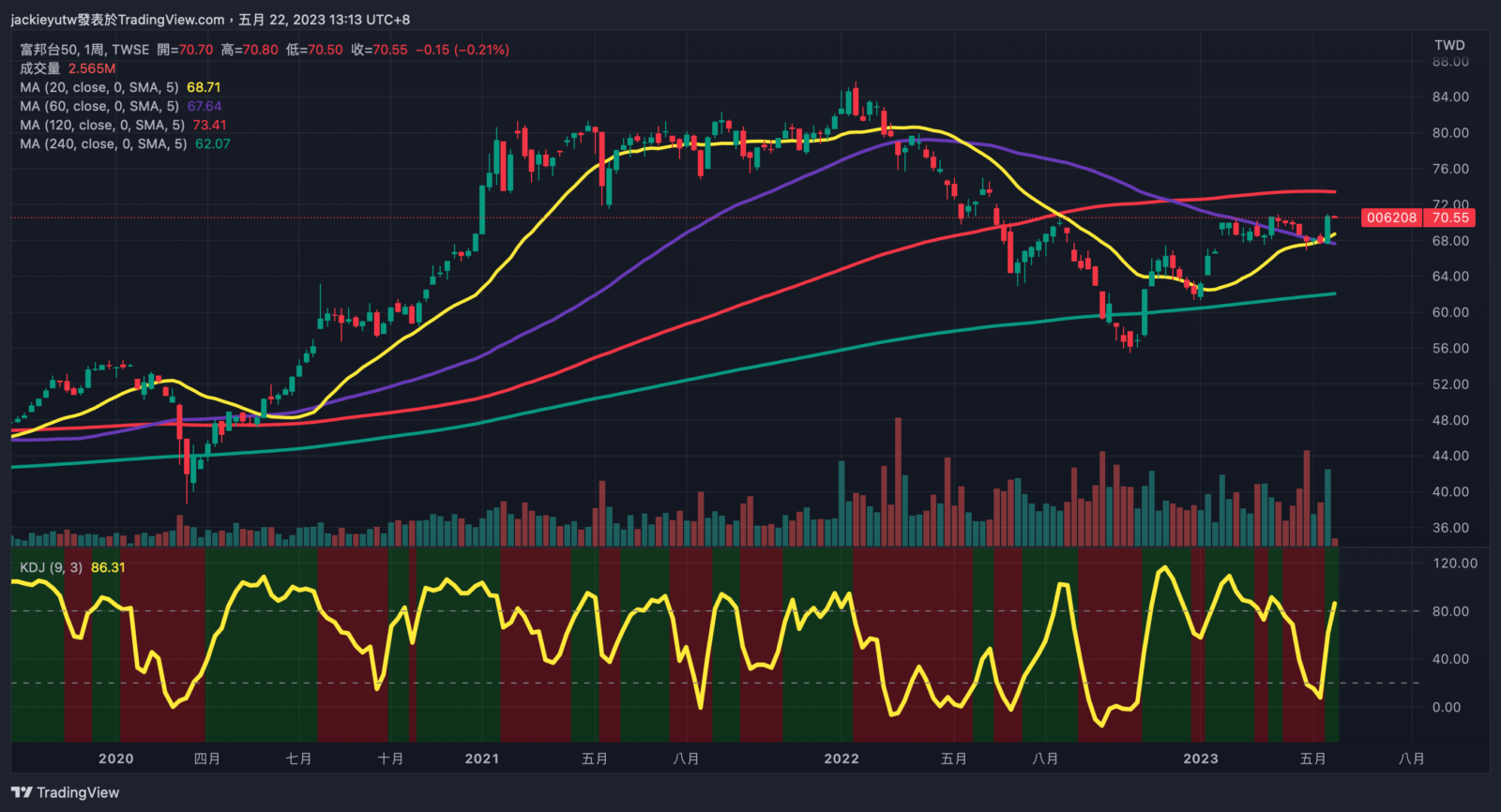This screenshot has height=812, width=1501.
Task: Click the MA 240 indicator legend
Action: coord(102,143)
